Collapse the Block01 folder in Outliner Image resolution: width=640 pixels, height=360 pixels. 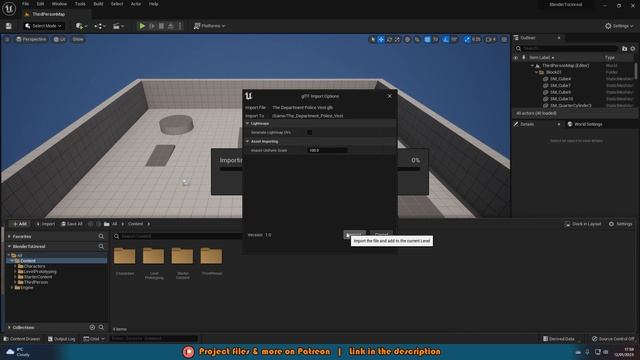point(536,72)
